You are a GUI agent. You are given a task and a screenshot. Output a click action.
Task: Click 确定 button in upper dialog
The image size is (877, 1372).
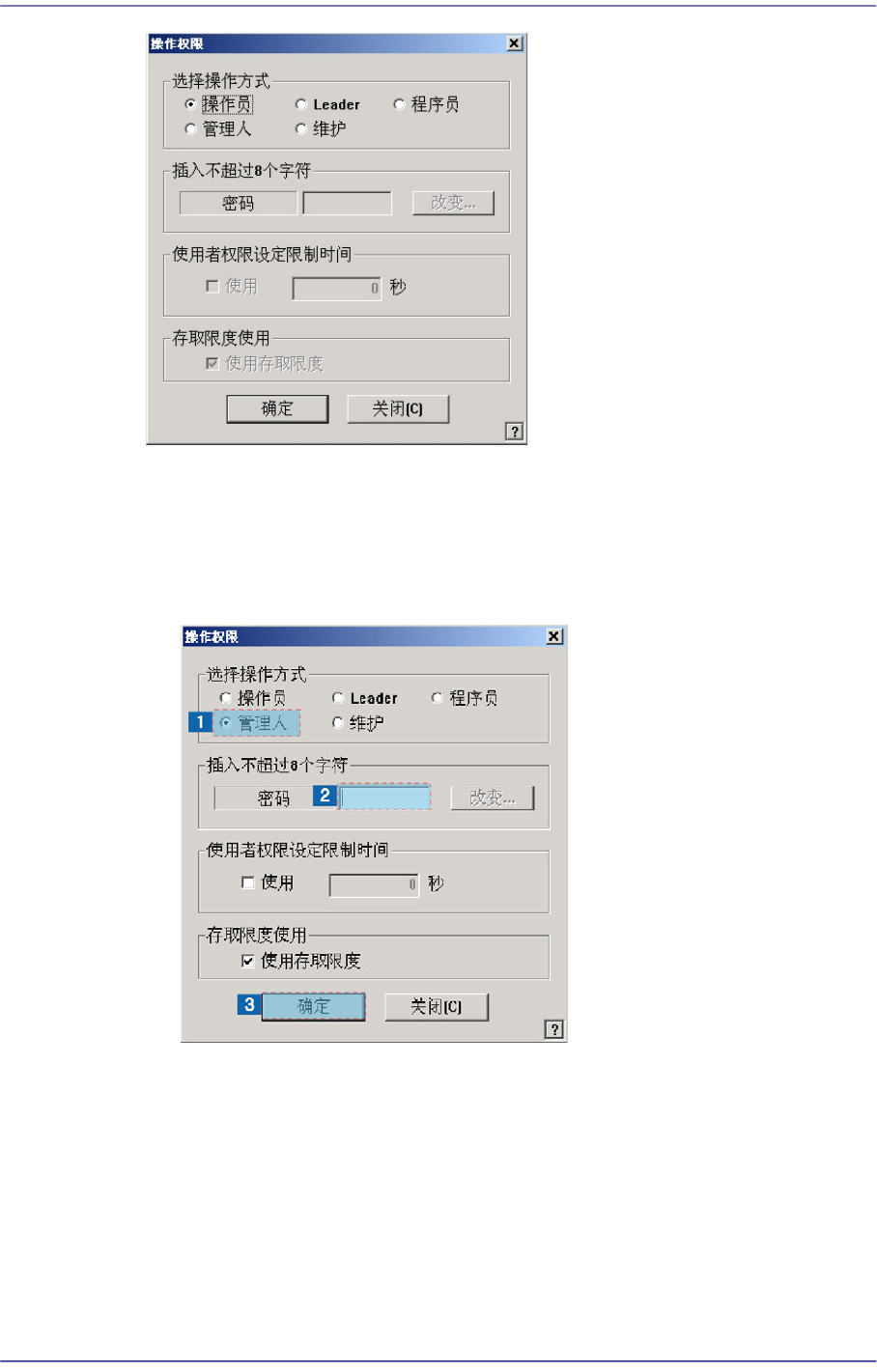(277, 408)
